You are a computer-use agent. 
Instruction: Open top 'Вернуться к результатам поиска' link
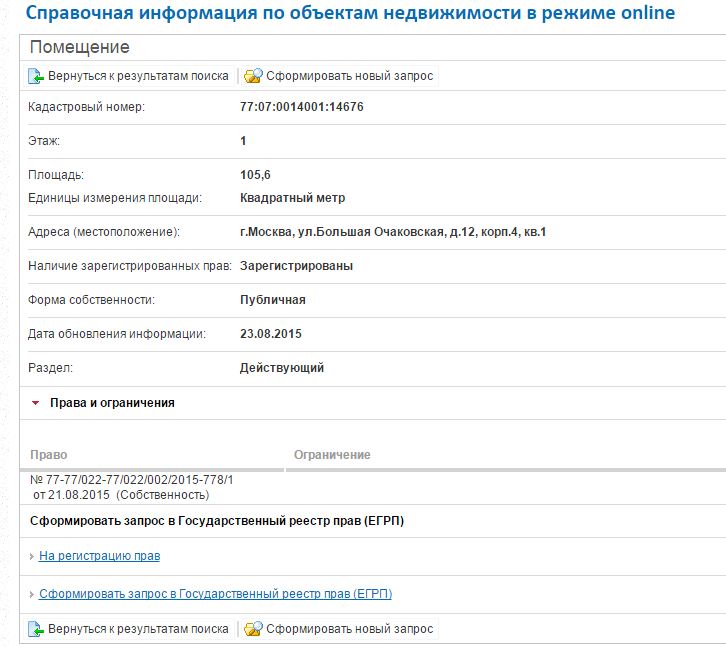pyautogui.click(x=138, y=76)
